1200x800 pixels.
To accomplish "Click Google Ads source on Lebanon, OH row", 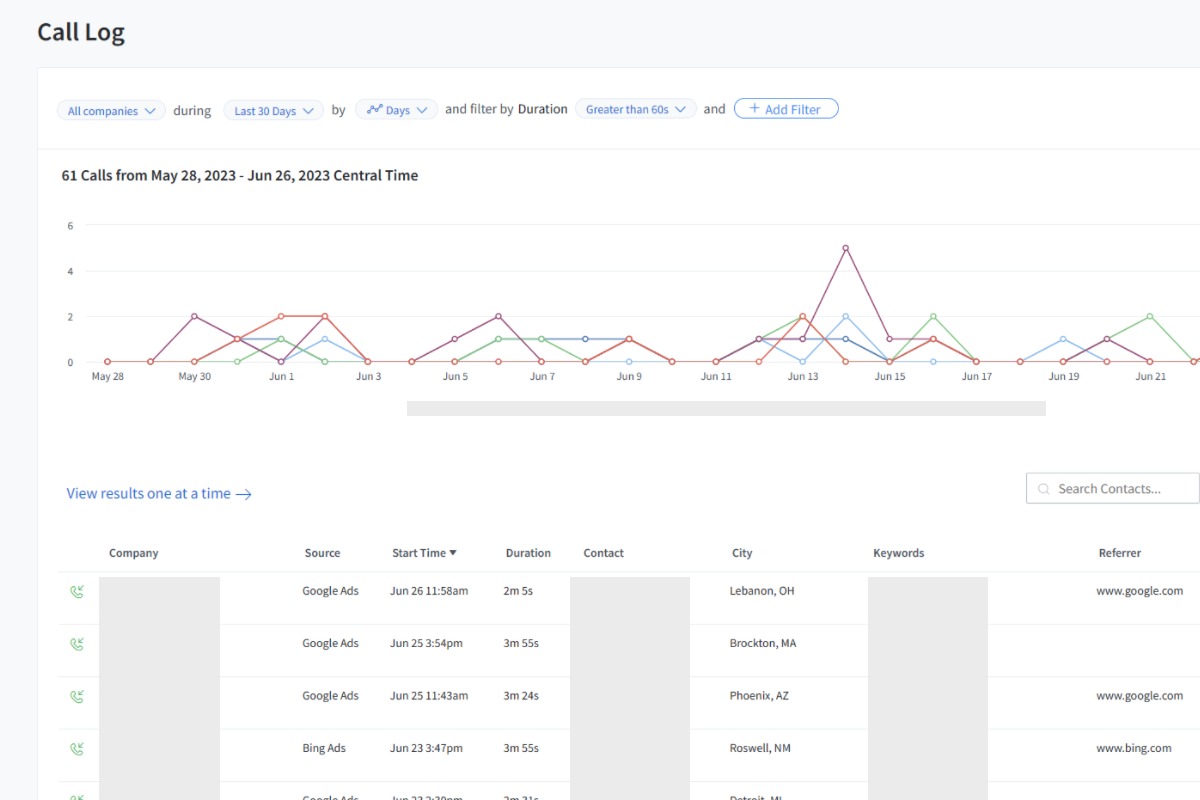I will click(330, 591).
